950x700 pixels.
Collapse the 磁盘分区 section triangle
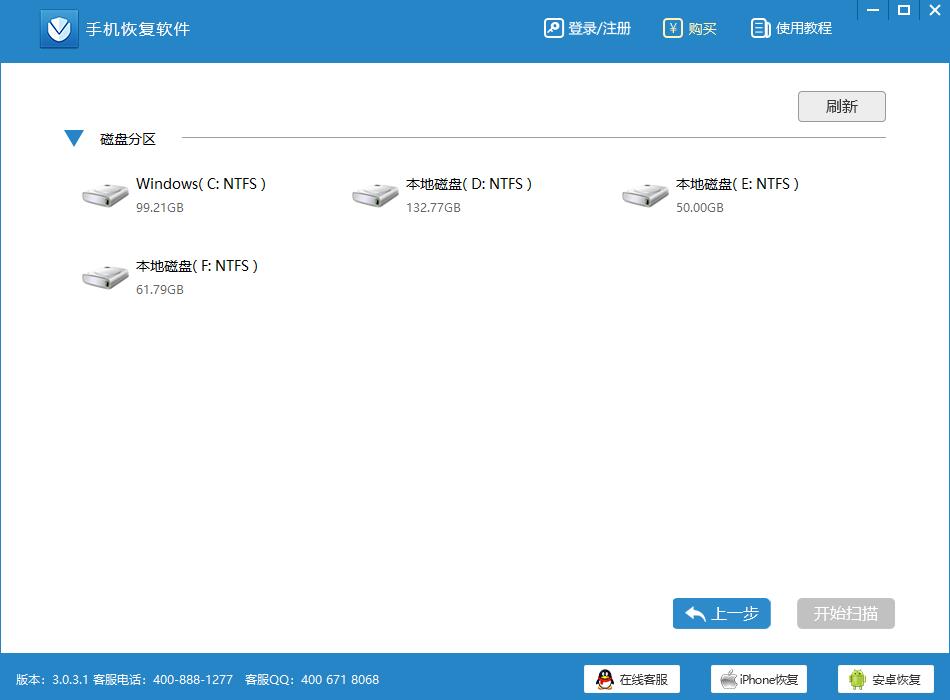[74, 138]
